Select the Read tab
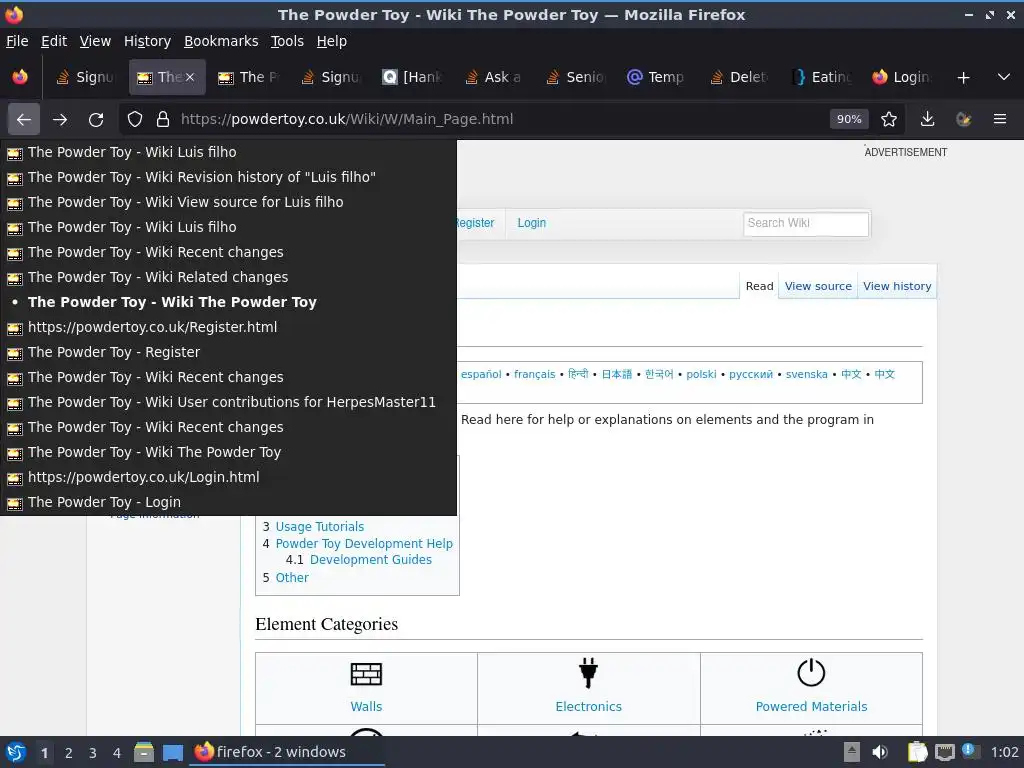The image size is (1024, 768). [x=759, y=286]
